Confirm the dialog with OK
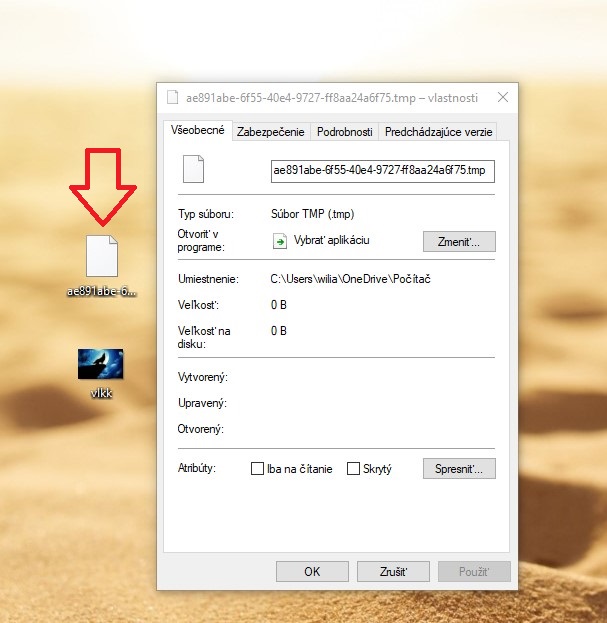This screenshot has height=623, width=607. 311,572
